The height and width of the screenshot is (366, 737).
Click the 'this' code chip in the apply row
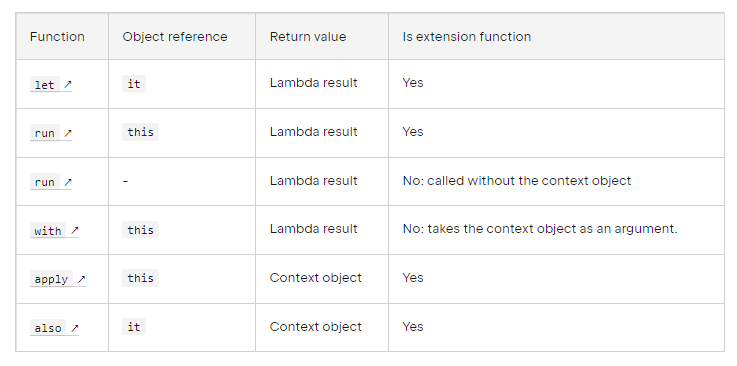[141, 278]
